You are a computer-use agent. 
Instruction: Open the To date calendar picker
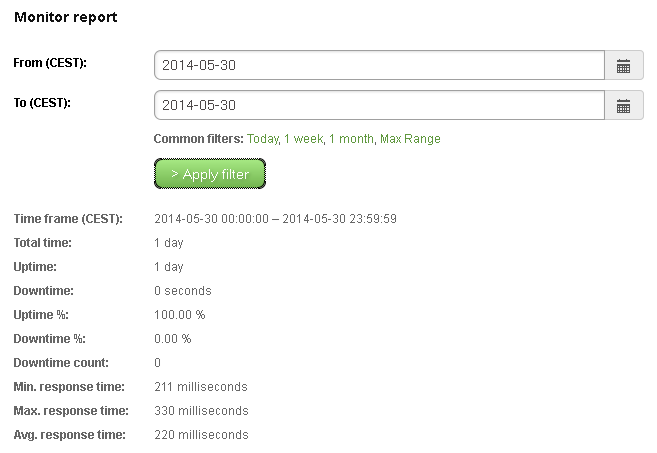[x=624, y=105]
